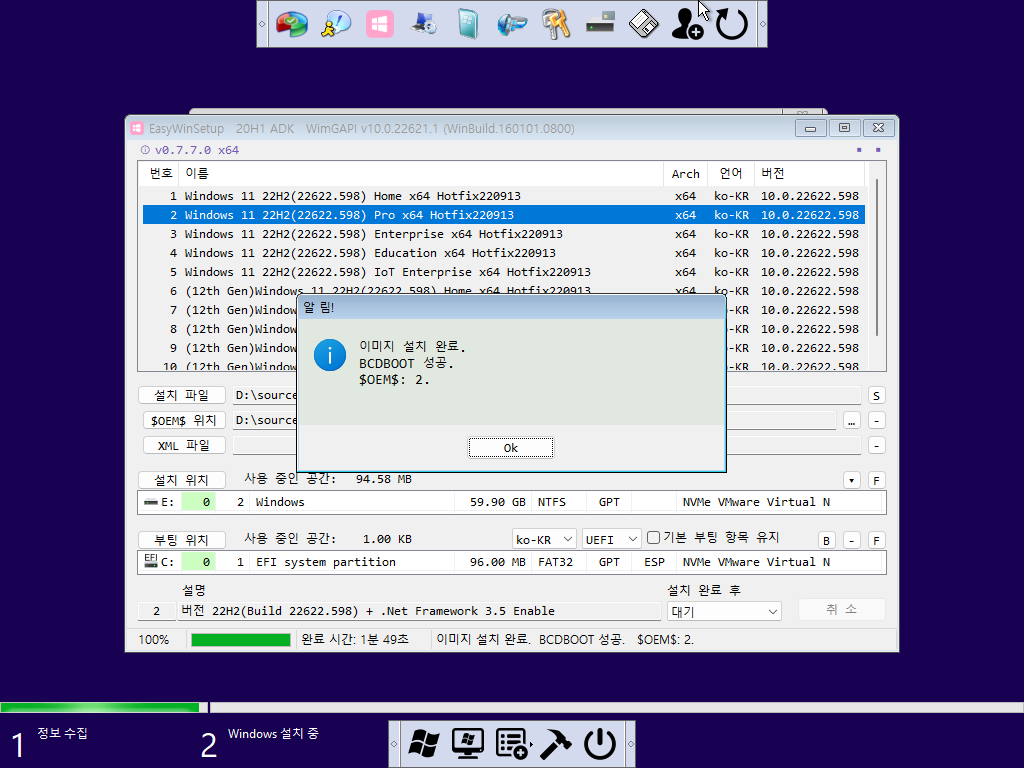Screen dimensions: 1024x768
Task: Select Windows 11 22H2 Home x64 row
Action: coord(504,196)
